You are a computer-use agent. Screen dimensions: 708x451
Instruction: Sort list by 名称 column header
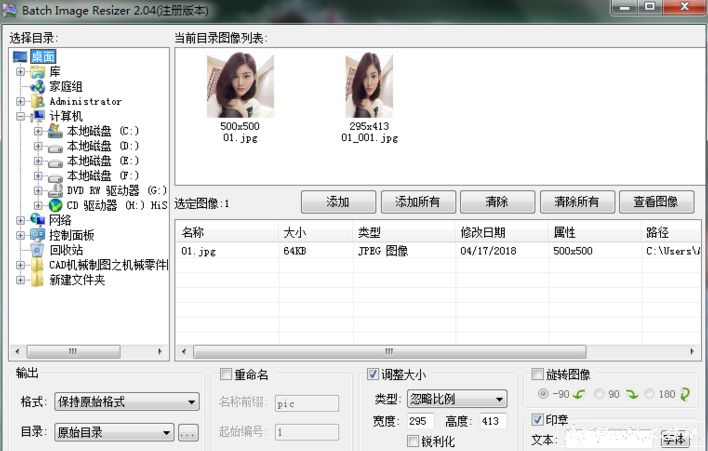[227, 232]
